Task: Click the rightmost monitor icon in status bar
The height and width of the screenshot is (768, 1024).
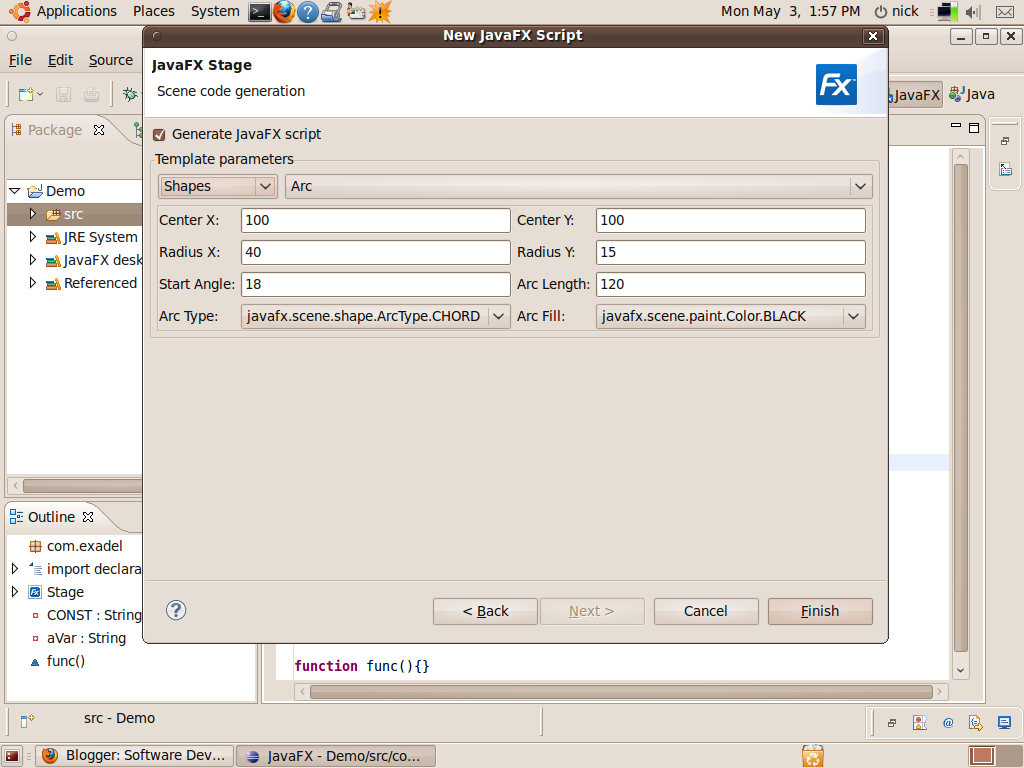Action: point(1004,722)
